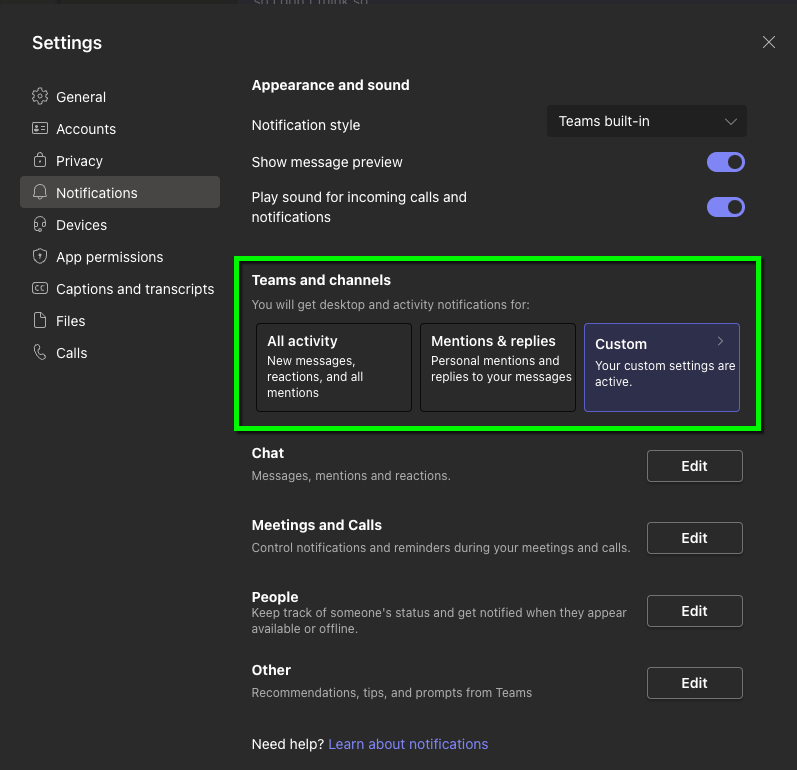The height and width of the screenshot is (770, 797).
Task: Edit Chat notification settings
Action: click(x=694, y=466)
